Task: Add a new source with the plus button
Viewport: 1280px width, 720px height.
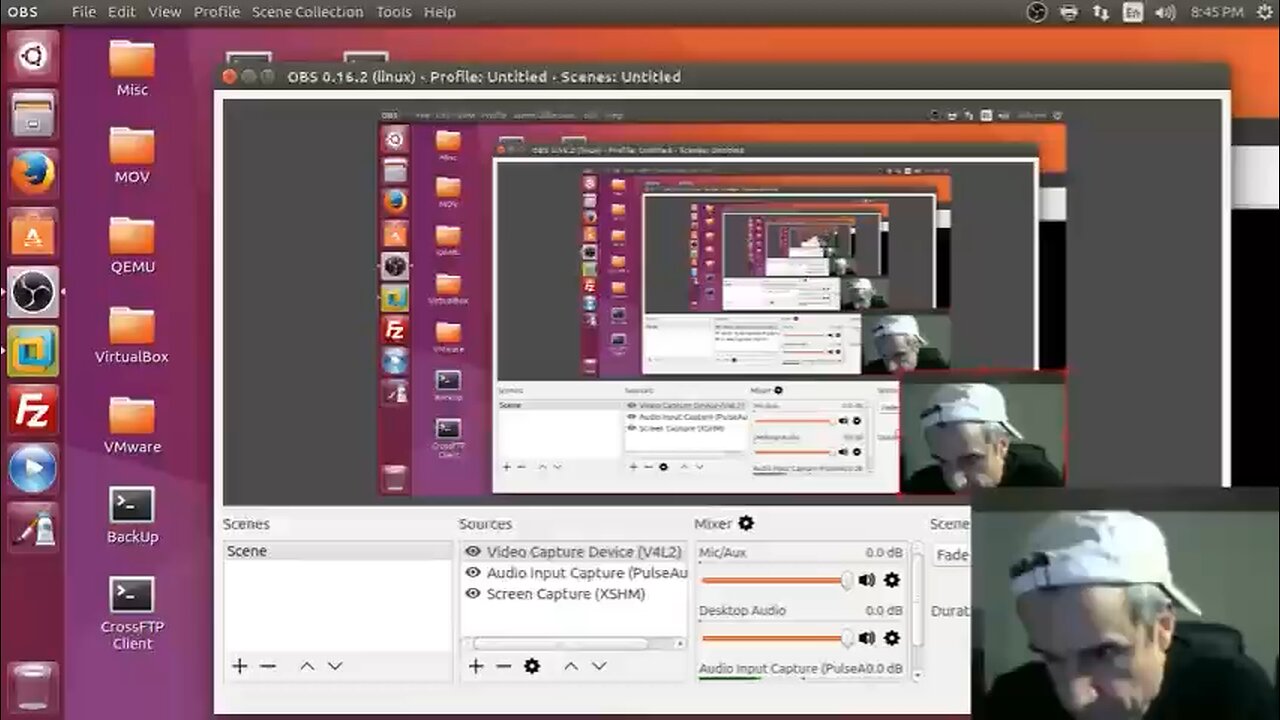Action: pyautogui.click(x=476, y=666)
